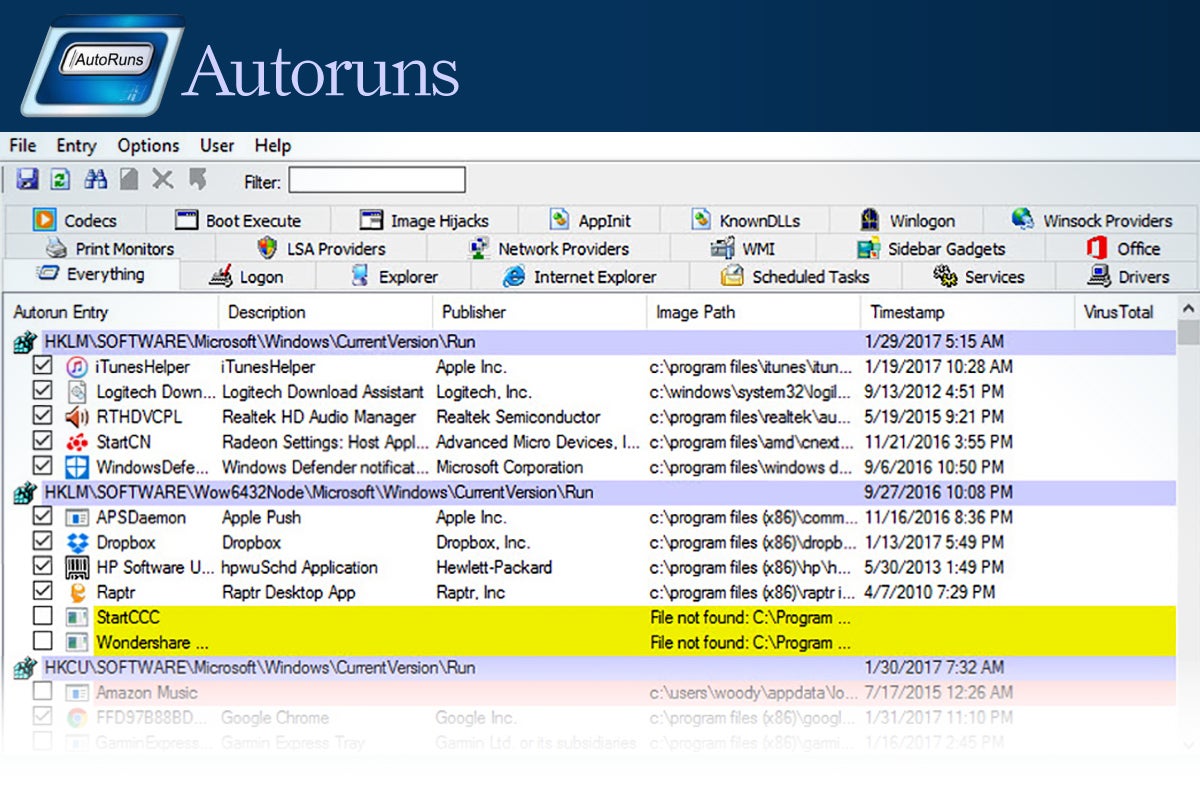Image resolution: width=1200 pixels, height=800 pixels.
Task: Click the Properties page toolbar icon
Action: (x=129, y=180)
